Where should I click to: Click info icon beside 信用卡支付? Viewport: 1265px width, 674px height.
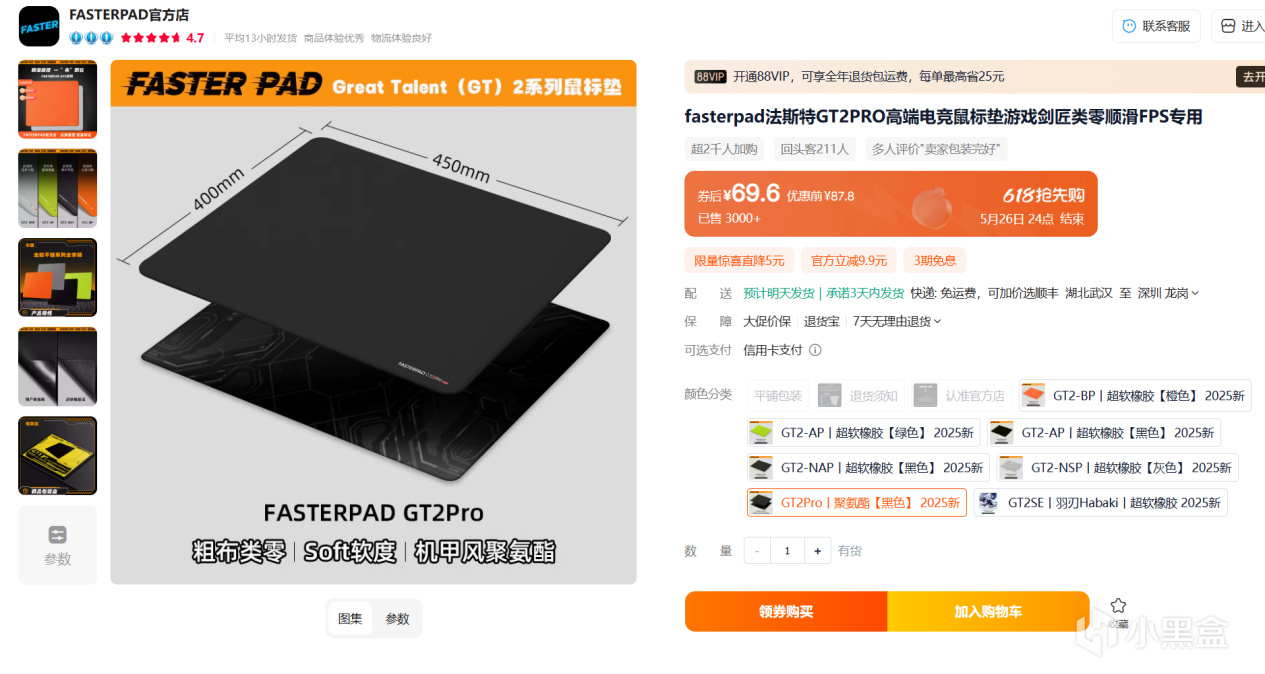[x=815, y=350]
